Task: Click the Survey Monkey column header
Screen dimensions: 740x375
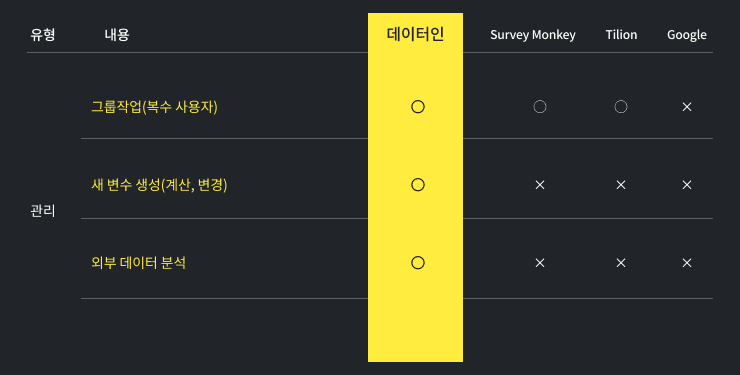Action: coord(533,35)
